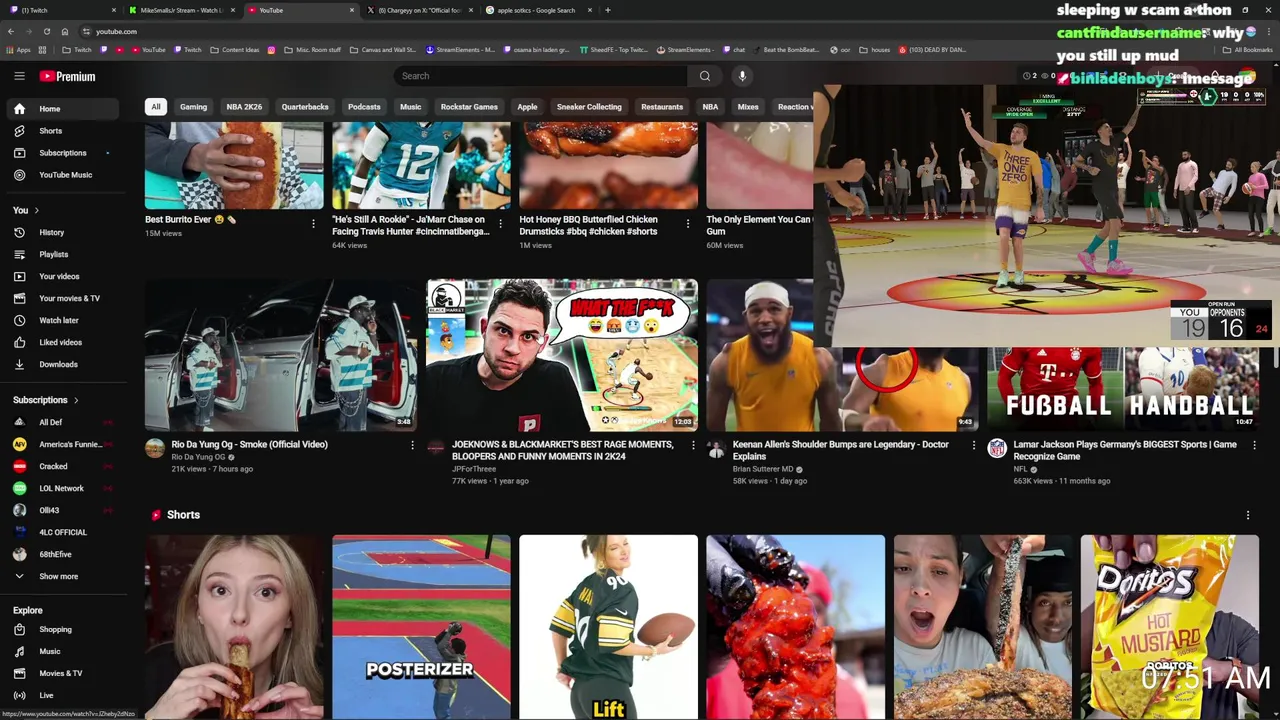Open the JOEKNOWS rage moments thumbnail
This screenshot has width=1280, height=720.
point(561,355)
